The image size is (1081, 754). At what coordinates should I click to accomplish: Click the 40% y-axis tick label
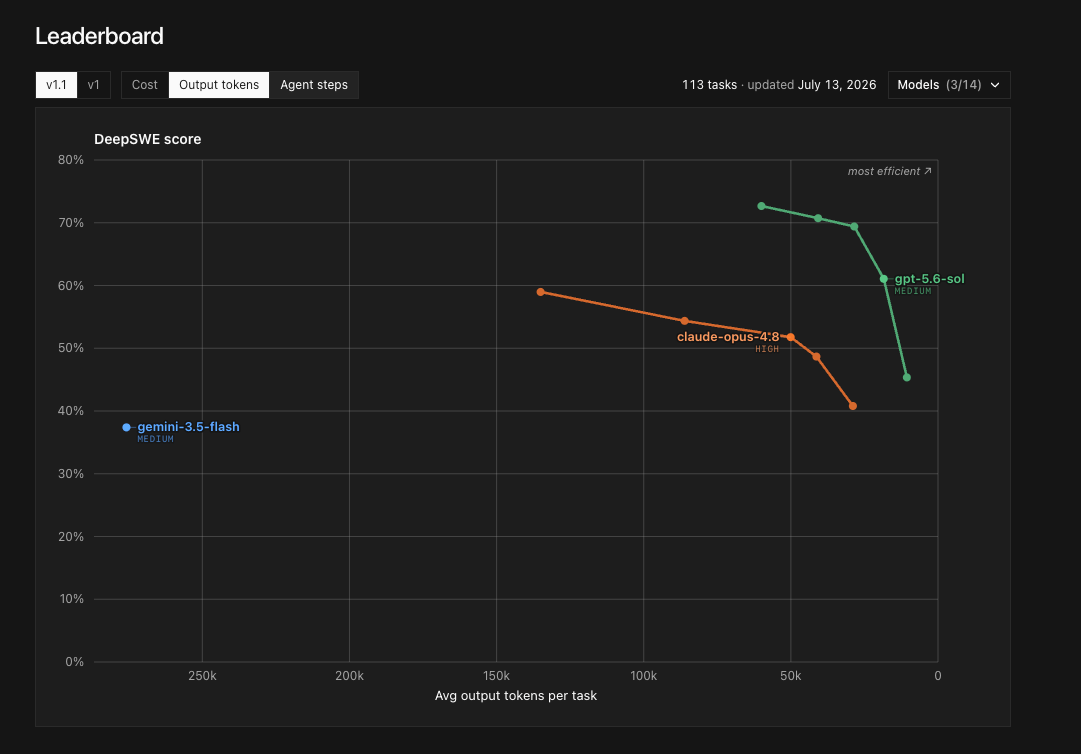pyautogui.click(x=71, y=411)
